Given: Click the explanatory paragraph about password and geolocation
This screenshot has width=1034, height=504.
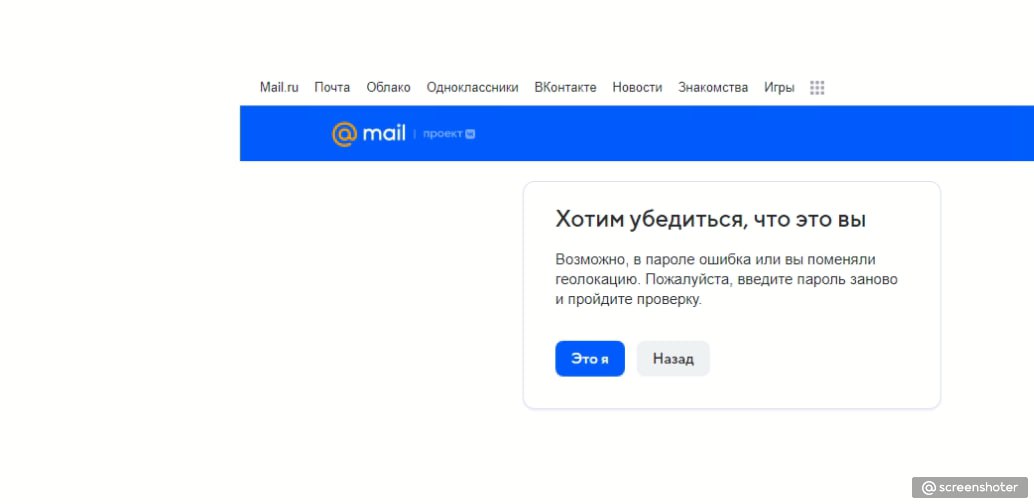Looking at the screenshot, I should pos(726,279).
